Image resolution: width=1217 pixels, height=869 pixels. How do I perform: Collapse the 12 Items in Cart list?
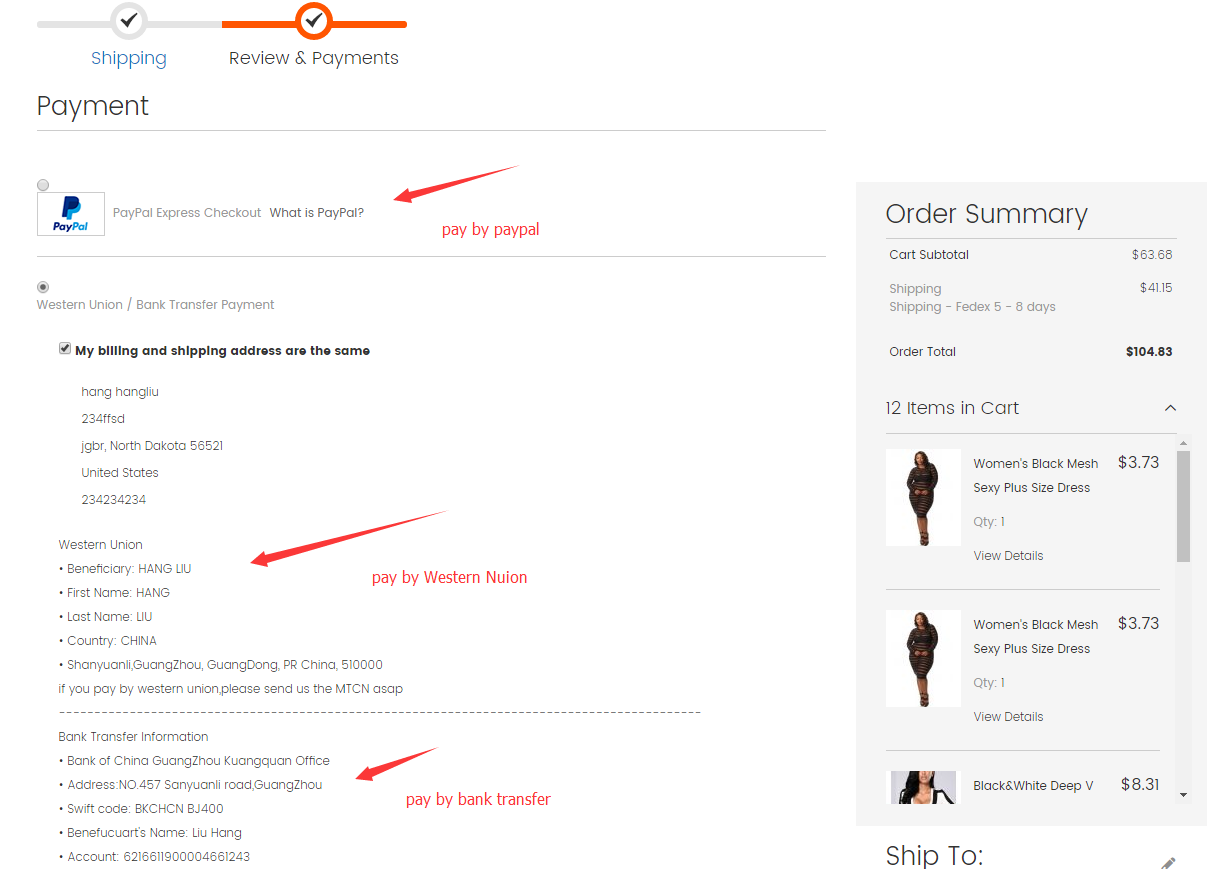1170,408
